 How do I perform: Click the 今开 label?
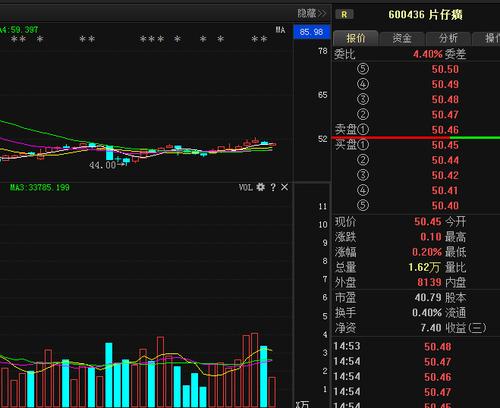(455, 222)
